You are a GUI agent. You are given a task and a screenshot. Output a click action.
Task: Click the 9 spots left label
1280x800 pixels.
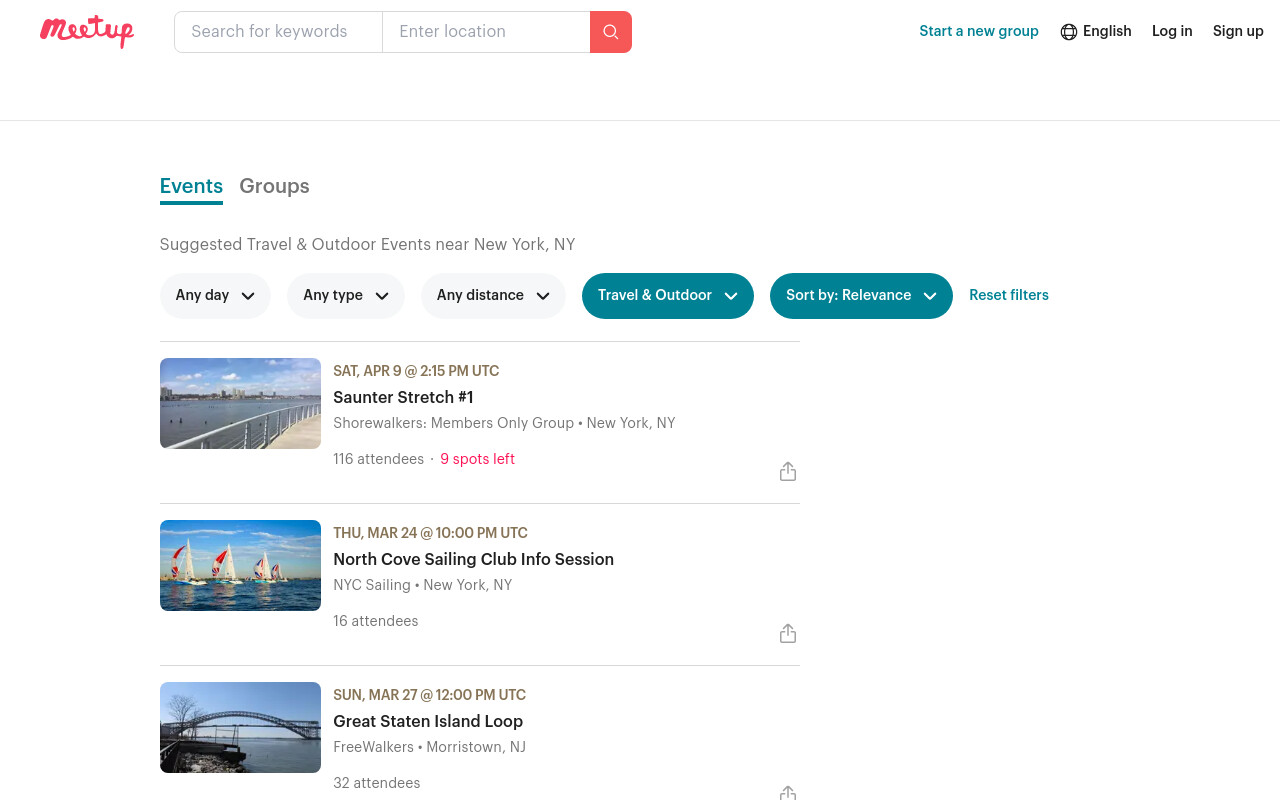pos(477,459)
